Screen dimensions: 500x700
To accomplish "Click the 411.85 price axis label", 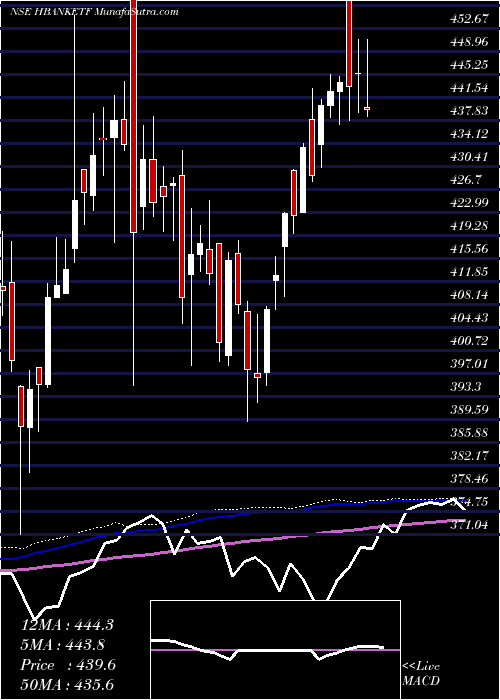I will point(468,272).
